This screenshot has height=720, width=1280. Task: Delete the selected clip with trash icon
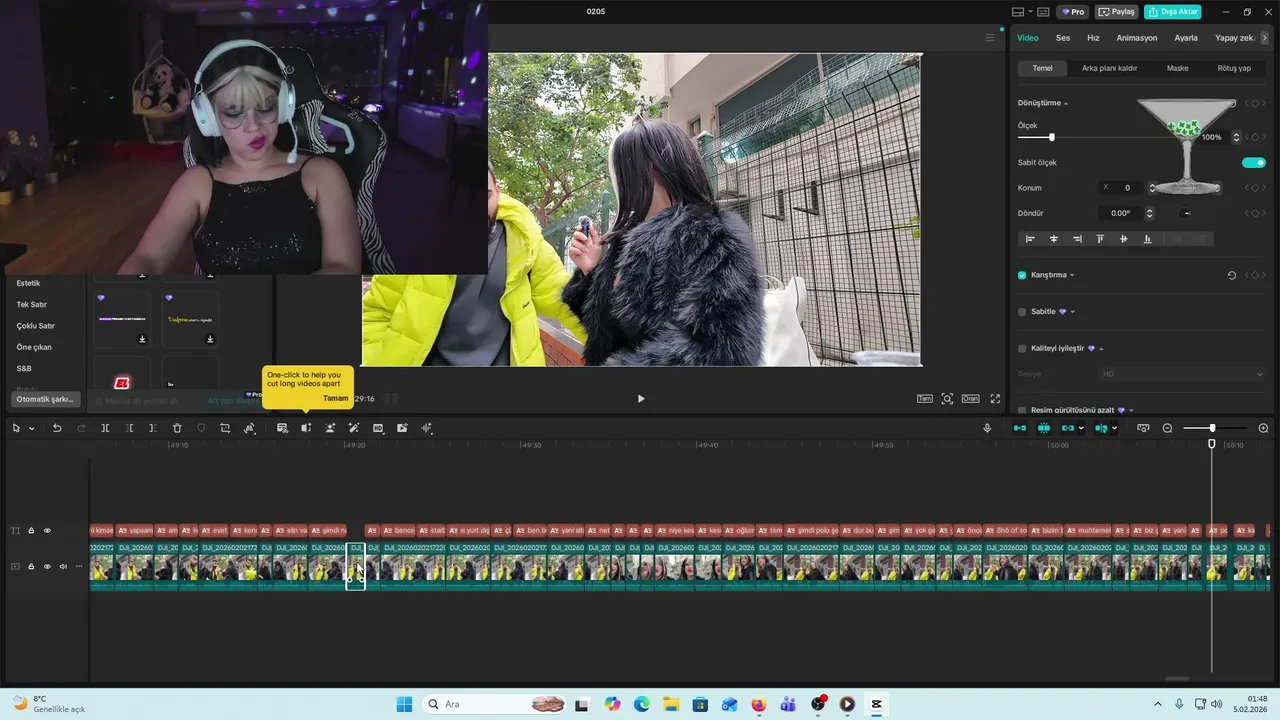pyautogui.click(x=177, y=428)
